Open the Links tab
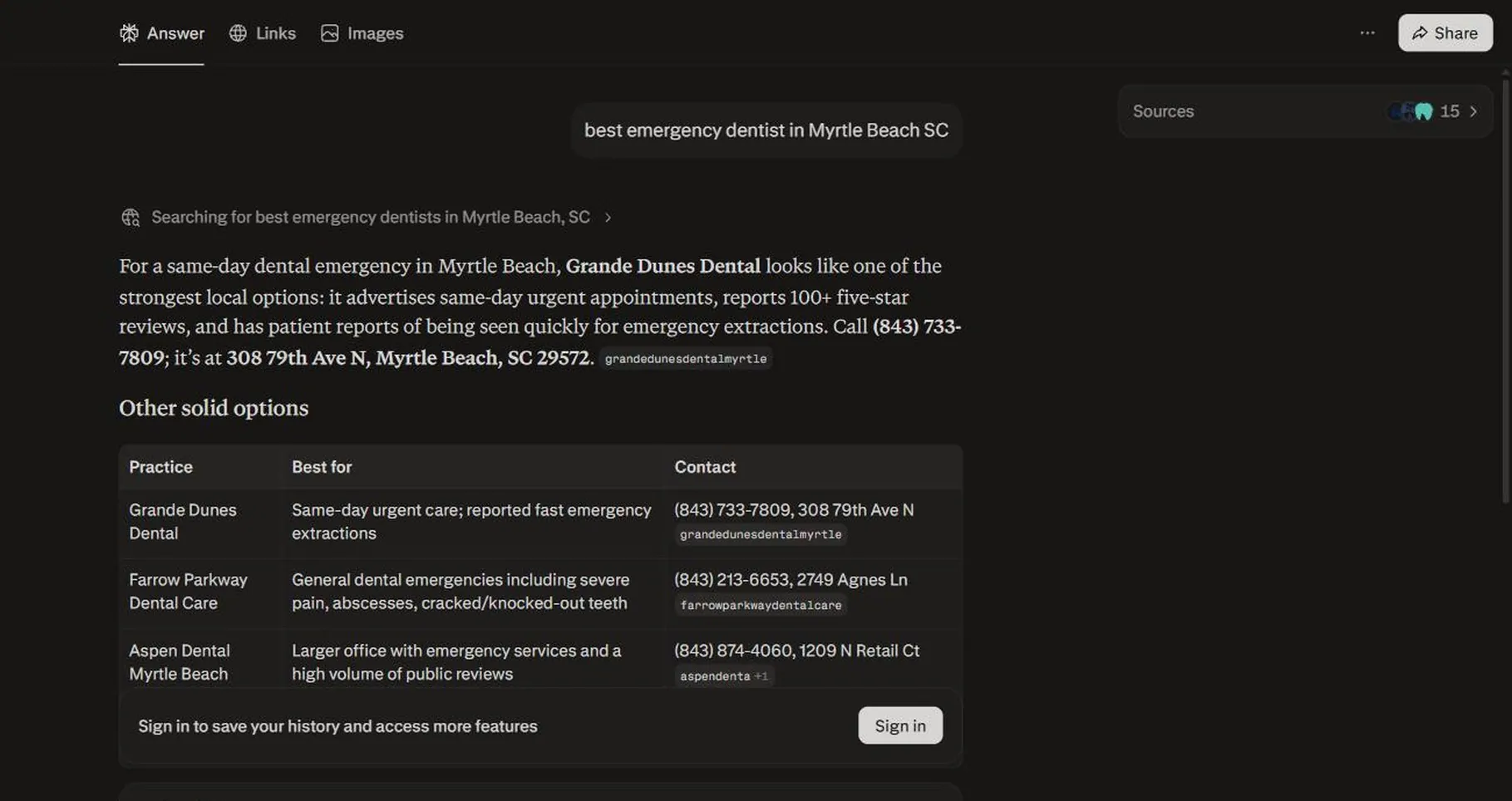1512x801 pixels. coord(262,33)
